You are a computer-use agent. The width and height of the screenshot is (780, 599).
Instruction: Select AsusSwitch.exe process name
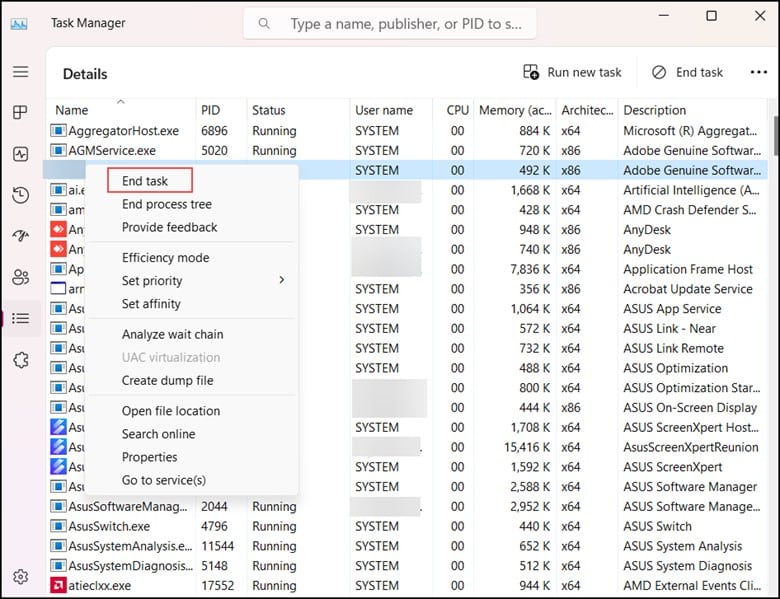pos(109,526)
